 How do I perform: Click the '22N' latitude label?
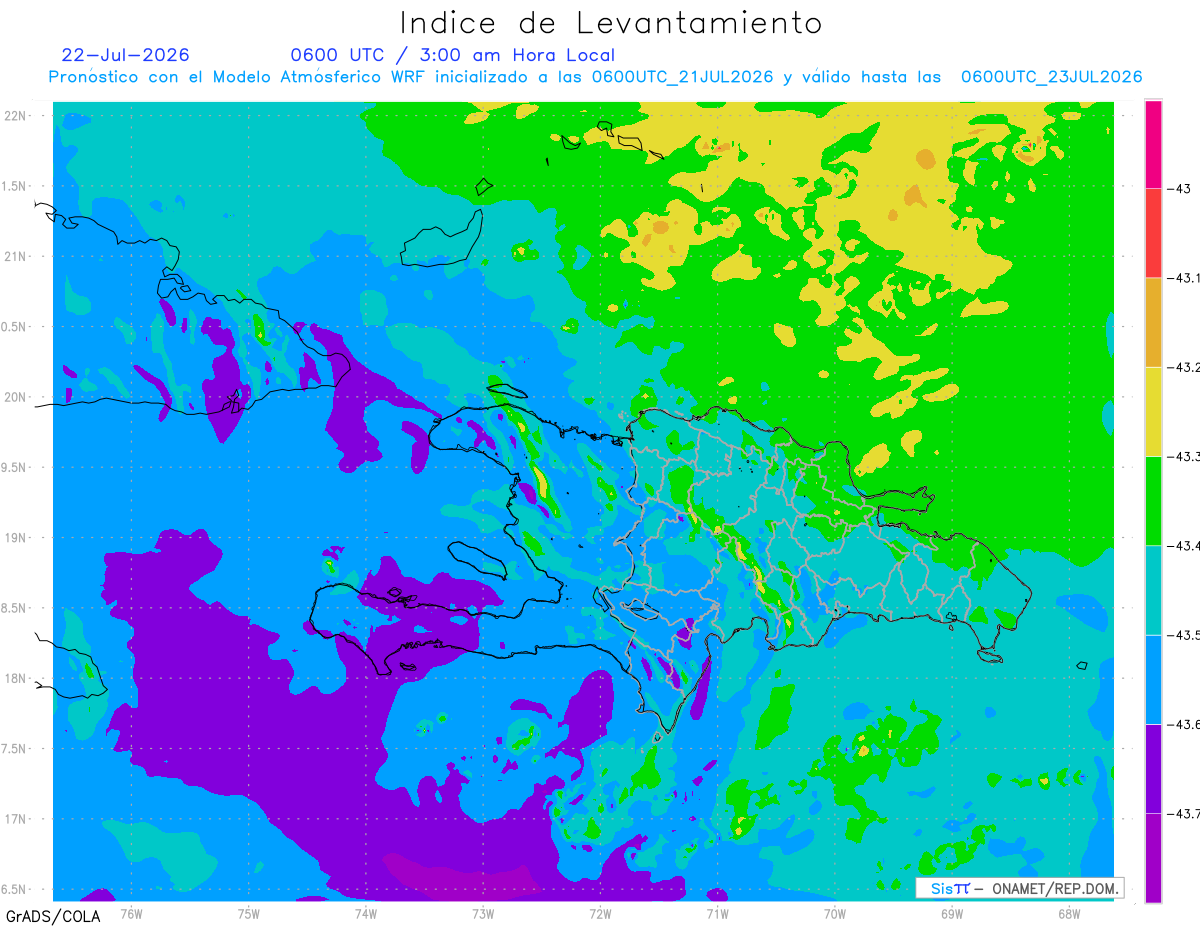15,115
